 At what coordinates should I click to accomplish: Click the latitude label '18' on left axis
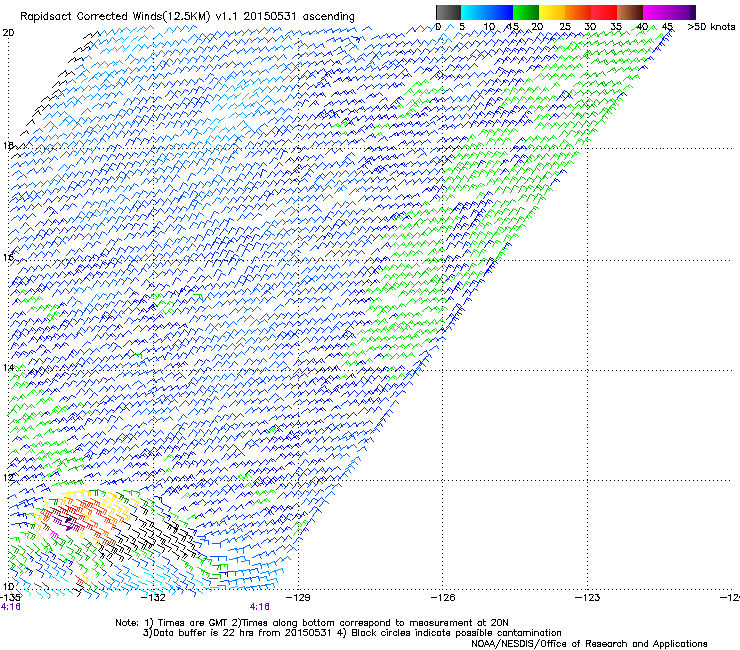click(8, 145)
